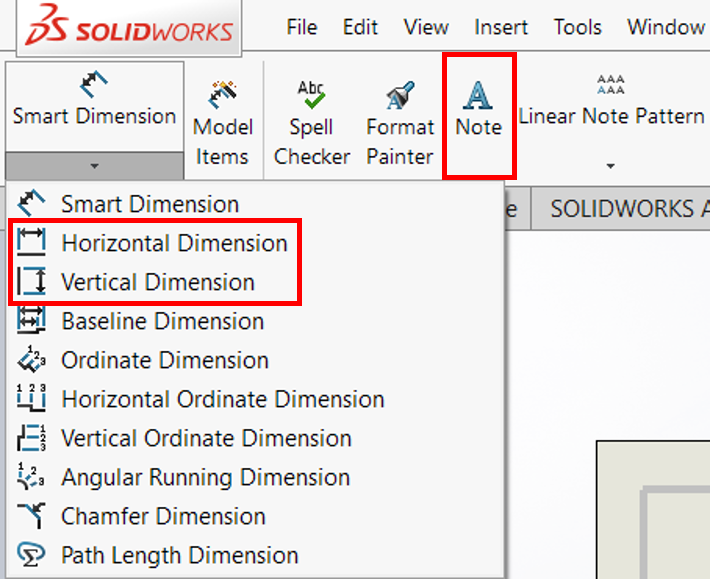The image size is (710, 579).
Task: Select Ordinate Dimension option
Action: click(x=255, y=360)
